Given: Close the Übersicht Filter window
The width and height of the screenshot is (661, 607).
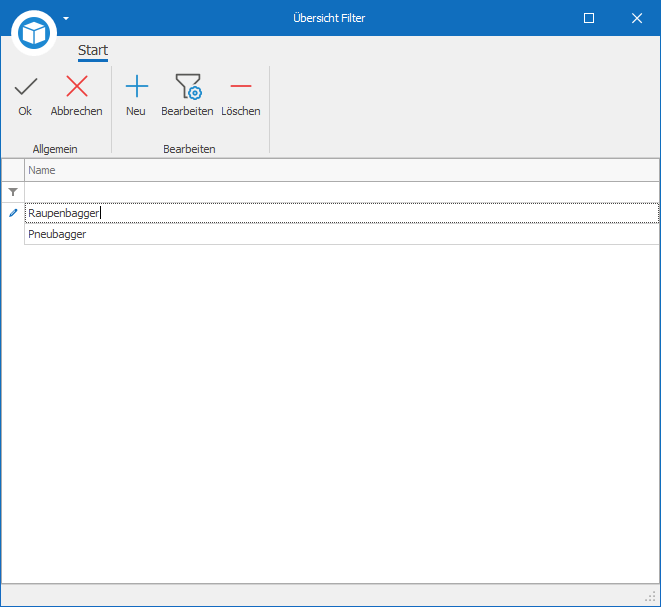Looking at the screenshot, I should point(637,18).
